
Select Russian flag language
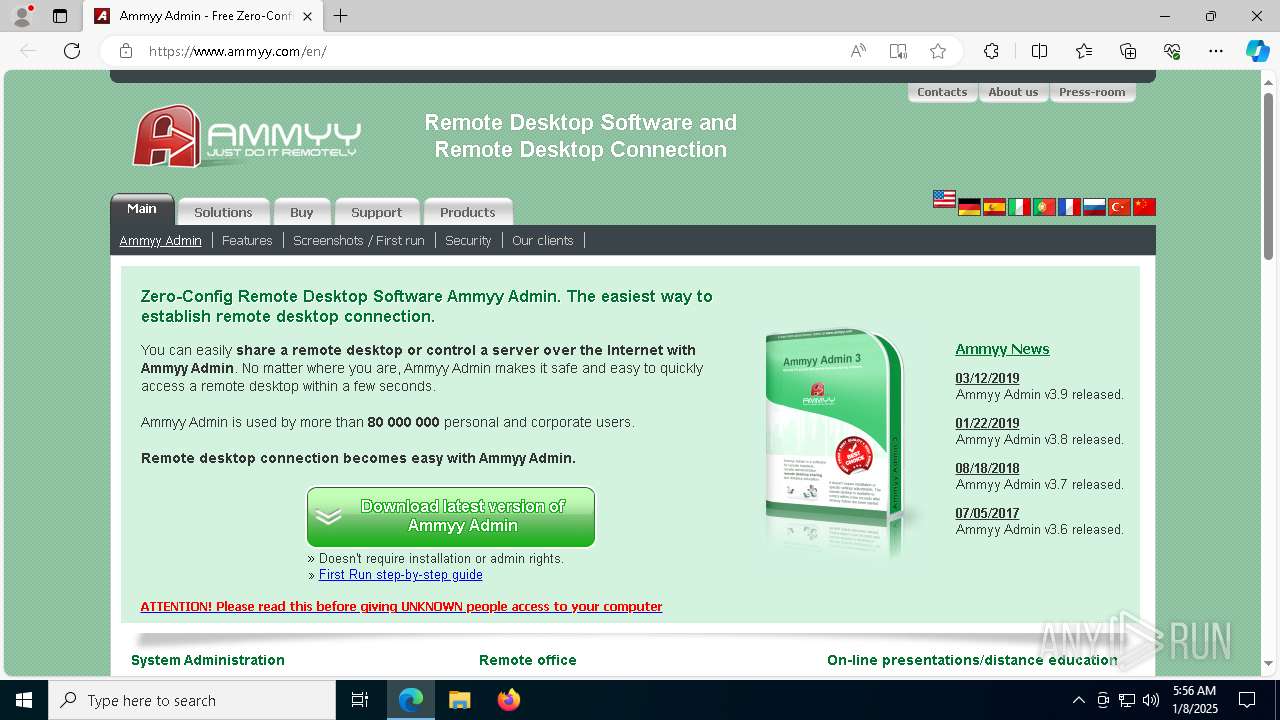1094,207
